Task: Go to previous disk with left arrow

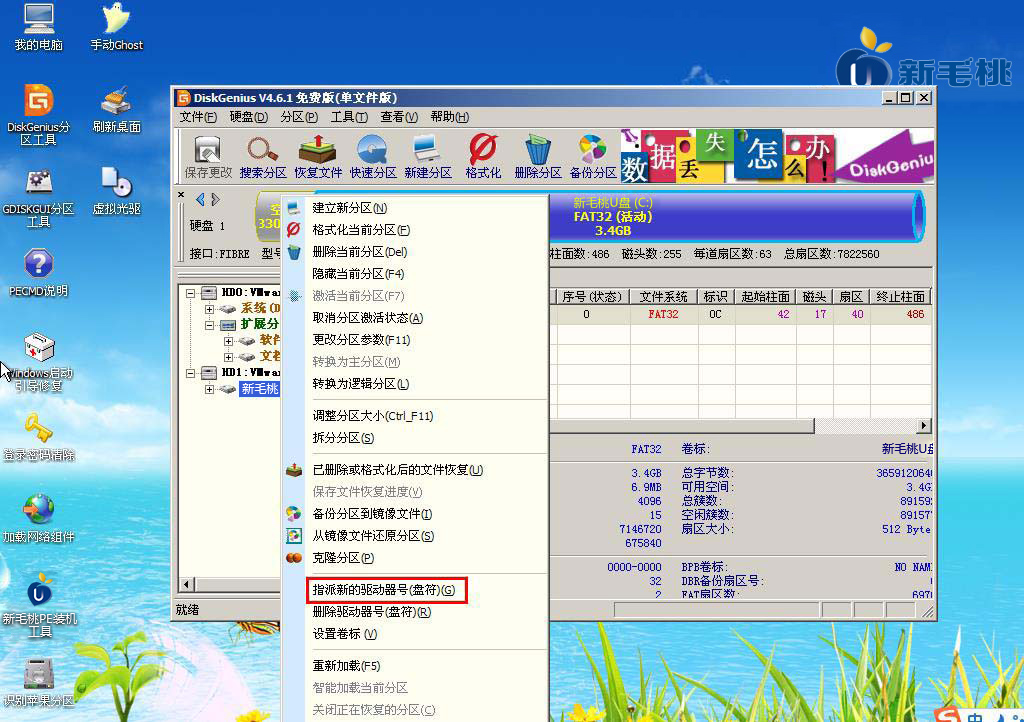Action: point(200,200)
